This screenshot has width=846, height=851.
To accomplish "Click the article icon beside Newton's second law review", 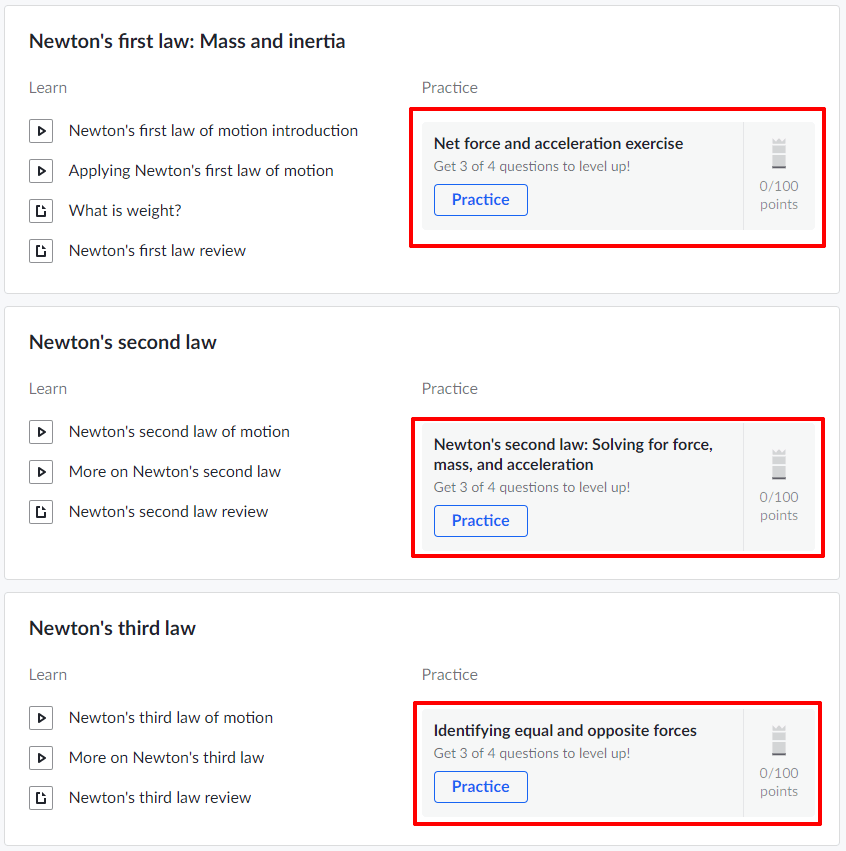I will click(41, 512).
